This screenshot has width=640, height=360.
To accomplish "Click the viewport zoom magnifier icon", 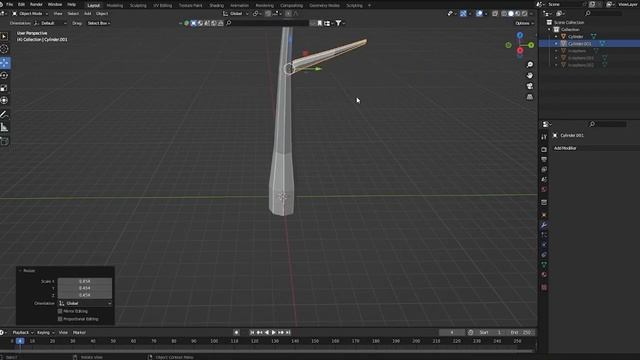I will coord(530,65).
